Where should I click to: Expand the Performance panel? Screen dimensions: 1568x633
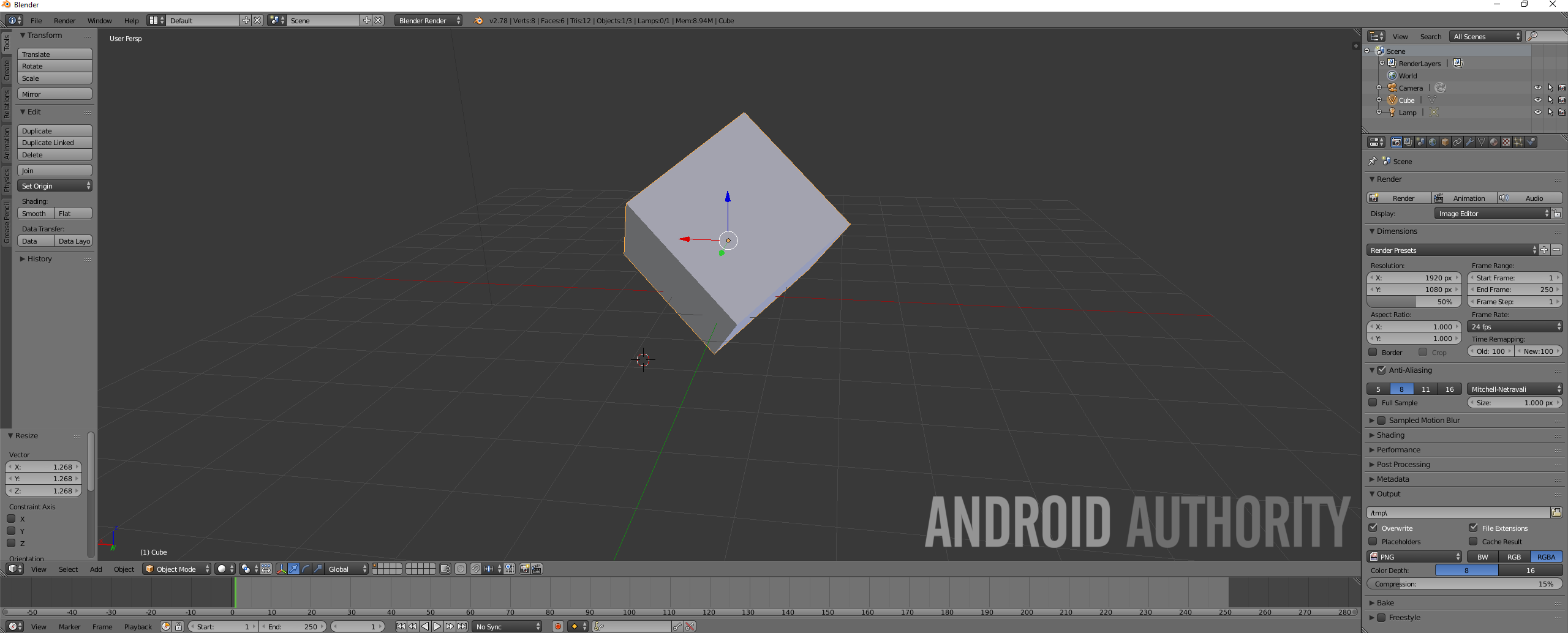(1398, 449)
